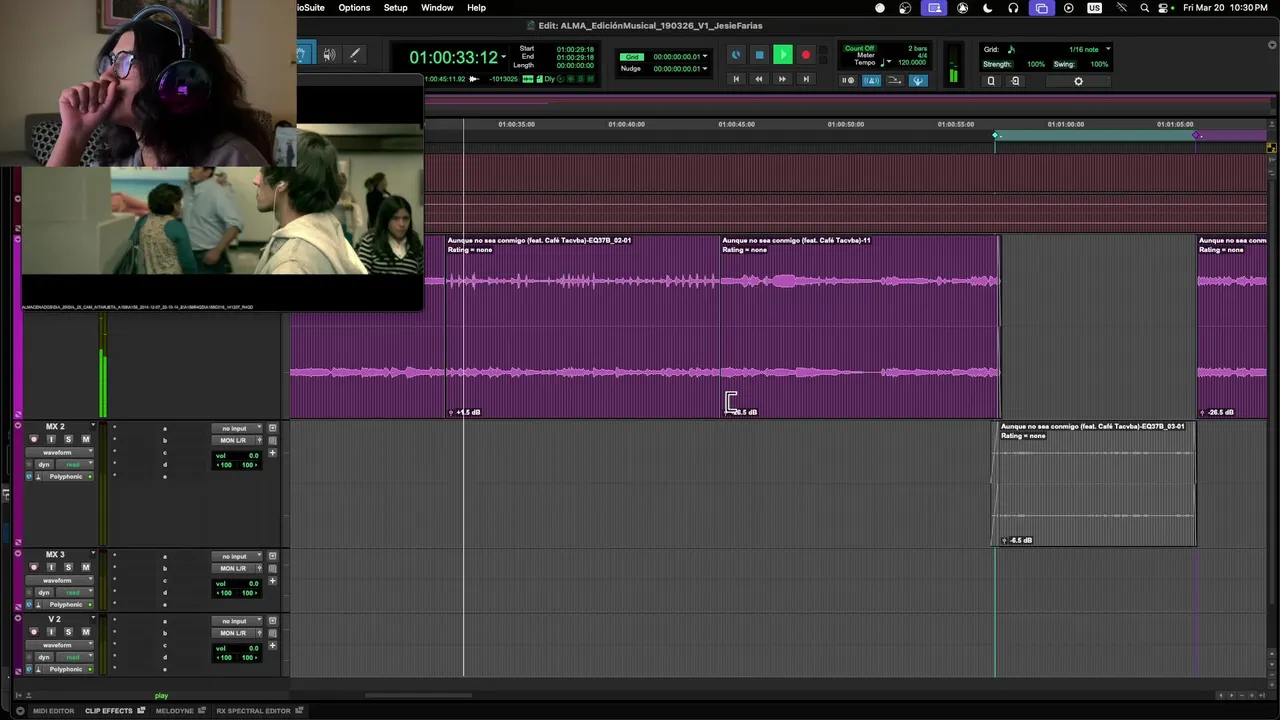Click the quantize settings gear icon
This screenshot has width=1280, height=720.
click(1078, 81)
